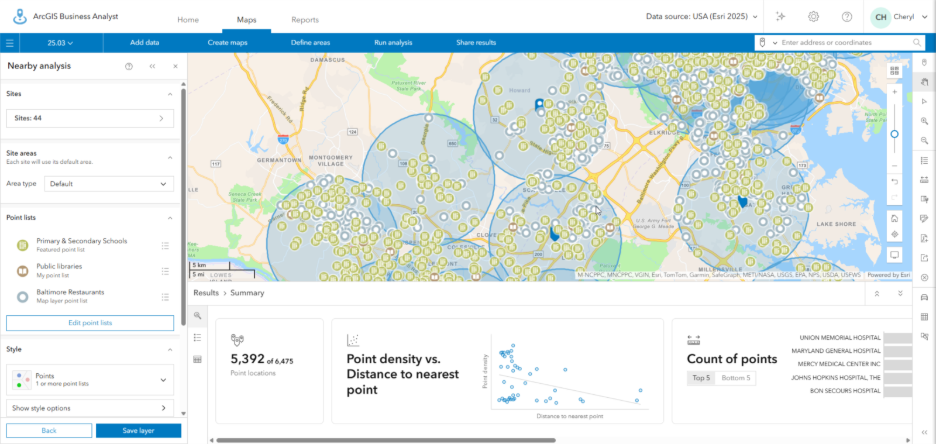Image resolution: width=936 pixels, height=444 pixels.
Task: Switch results to the summary magnifier view
Action: click(x=198, y=315)
